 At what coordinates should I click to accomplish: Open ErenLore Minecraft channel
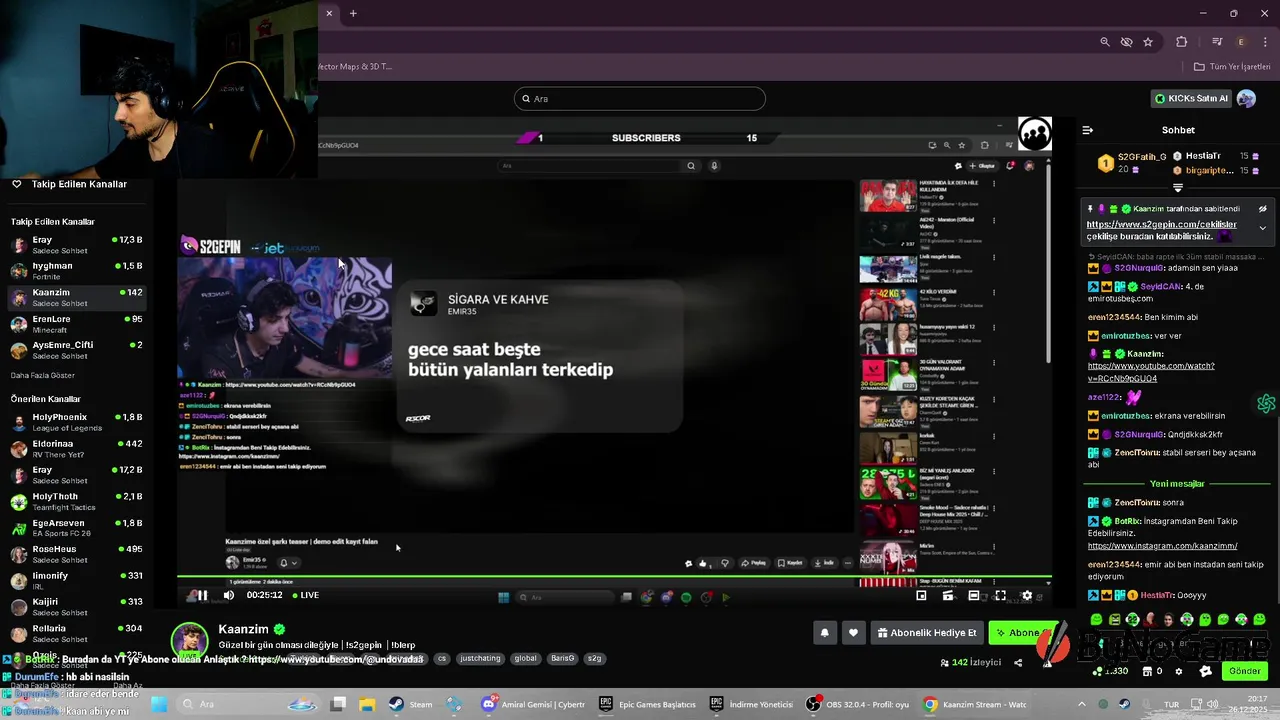[78, 324]
